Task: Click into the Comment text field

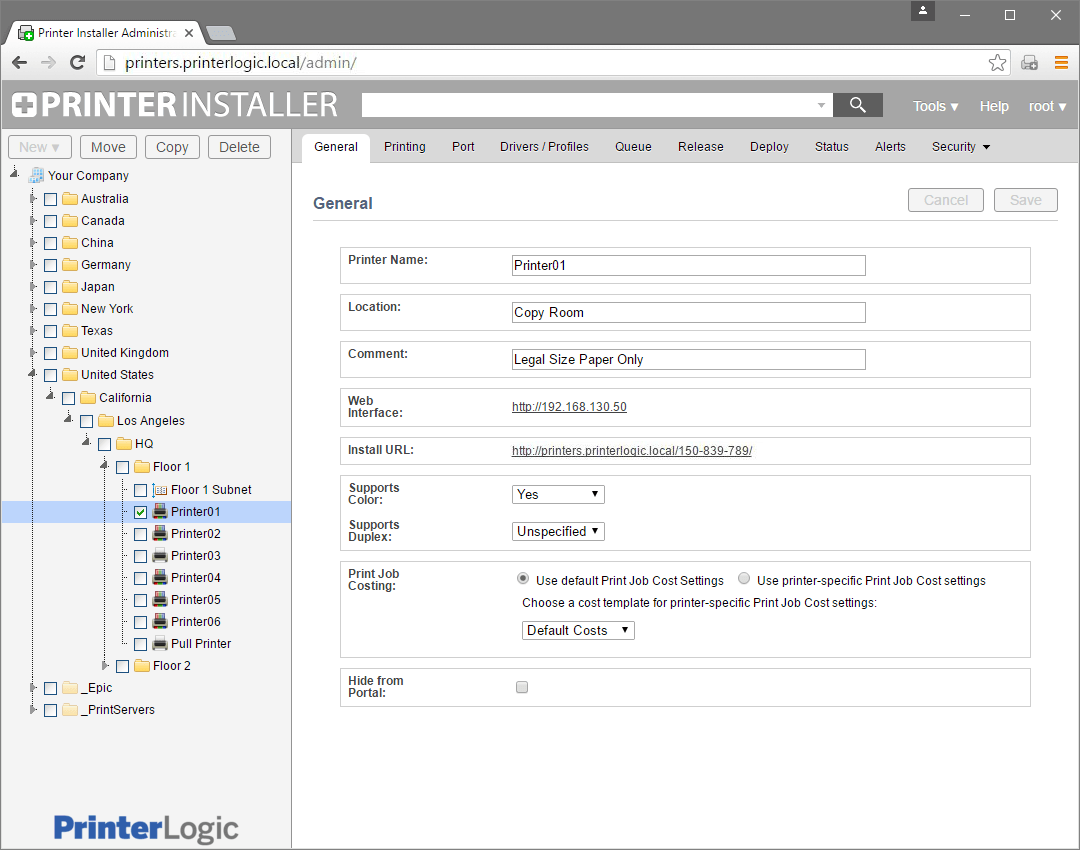Action: pos(688,359)
